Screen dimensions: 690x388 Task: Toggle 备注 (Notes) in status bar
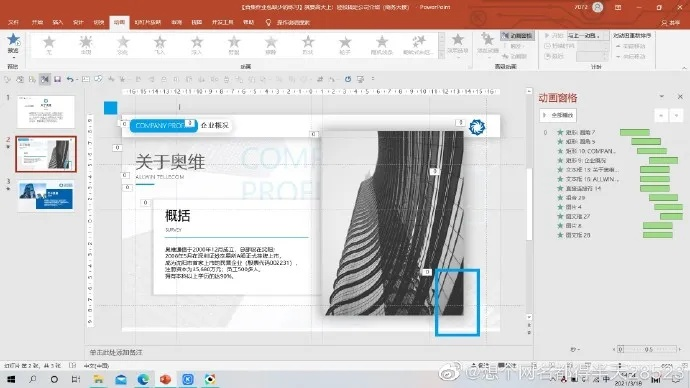pyautogui.click(x=480, y=366)
